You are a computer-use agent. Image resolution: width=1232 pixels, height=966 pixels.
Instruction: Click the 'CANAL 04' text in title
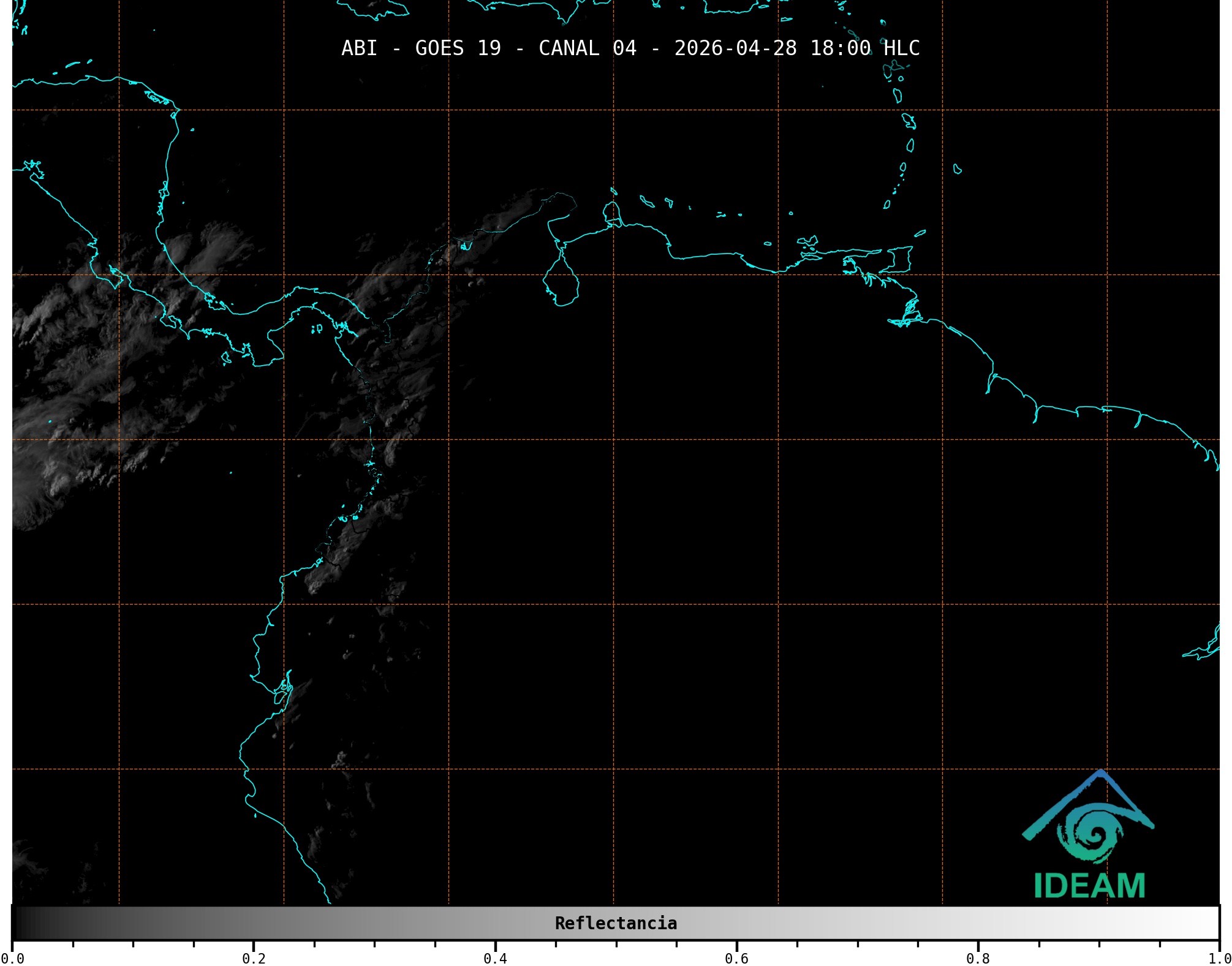tap(587, 48)
